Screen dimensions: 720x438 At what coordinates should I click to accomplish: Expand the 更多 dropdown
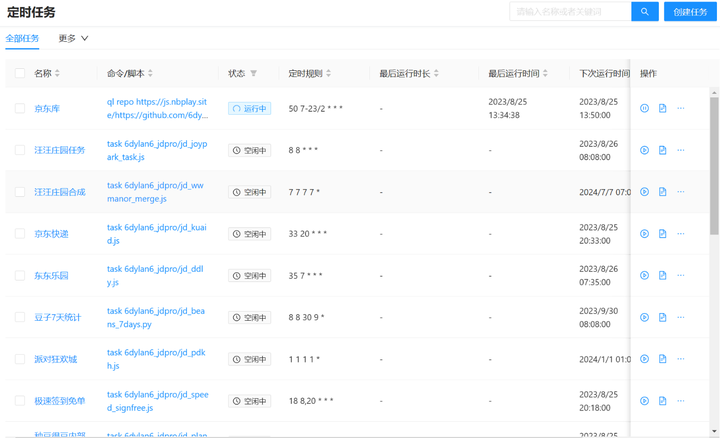[x=73, y=38]
